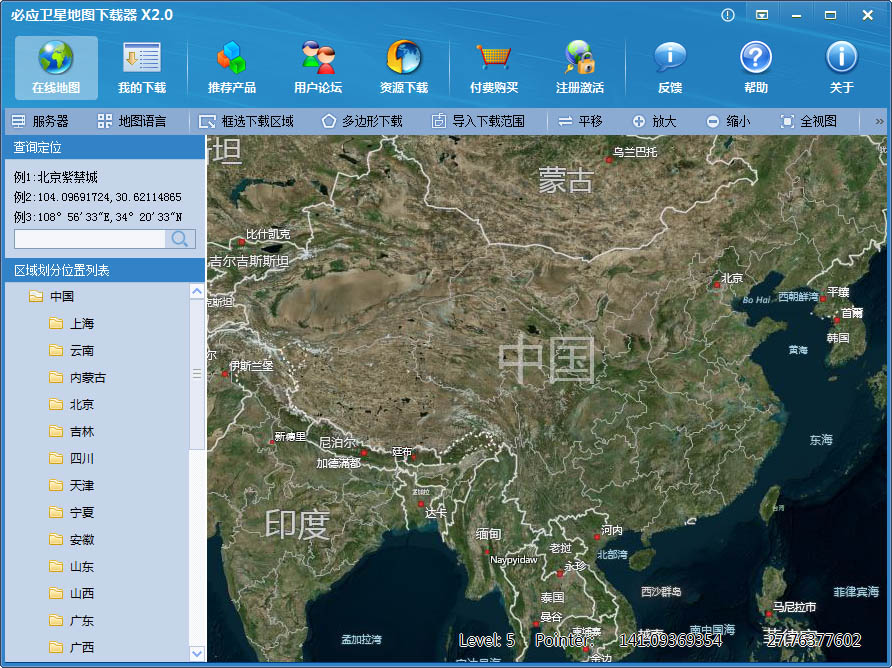
Task: Open the 反馈 feedback dialog
Action: (670, 67)
